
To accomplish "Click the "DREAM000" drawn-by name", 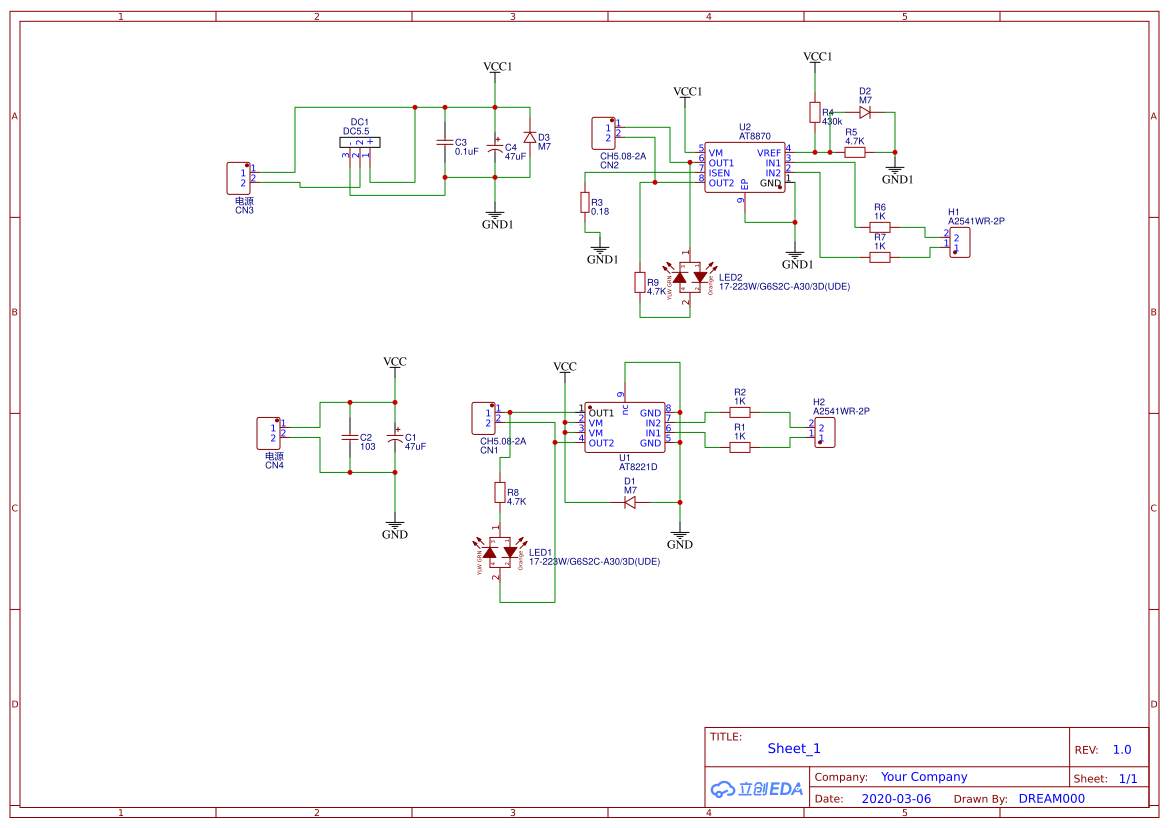I will point(1052,799).
